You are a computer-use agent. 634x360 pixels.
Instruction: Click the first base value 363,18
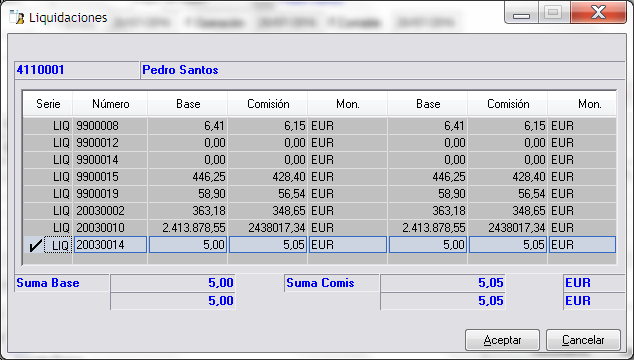pyautogui.click(x=188, y=211)
